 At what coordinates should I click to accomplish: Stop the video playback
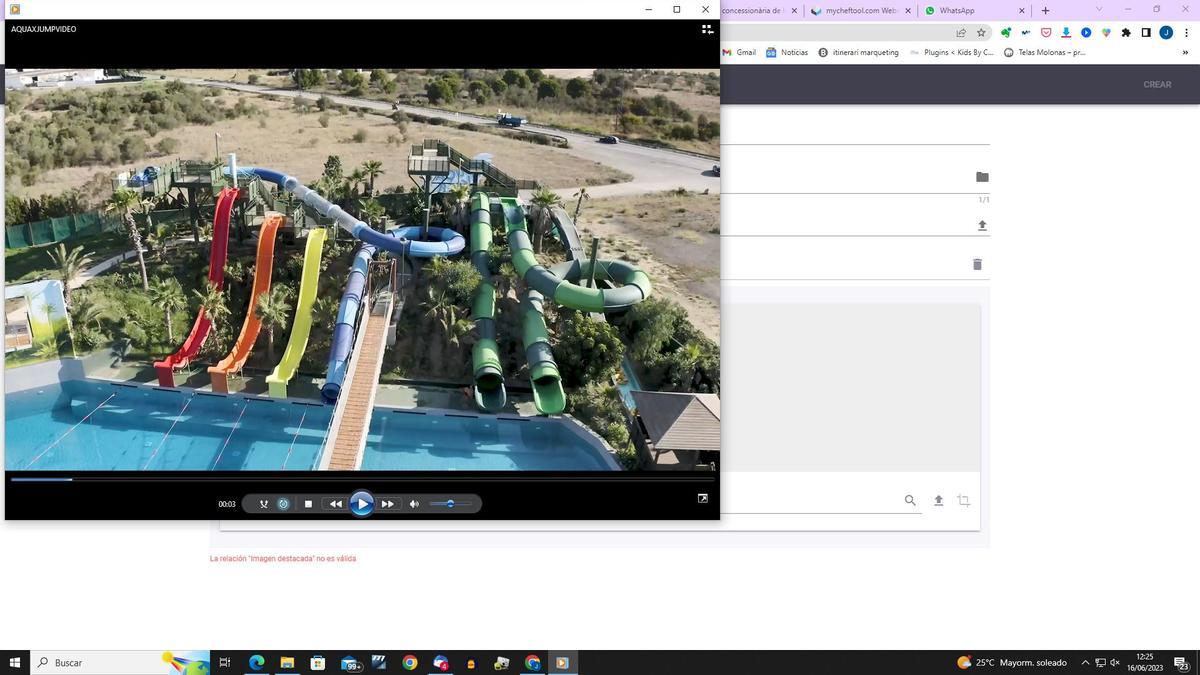coord(308,504)
